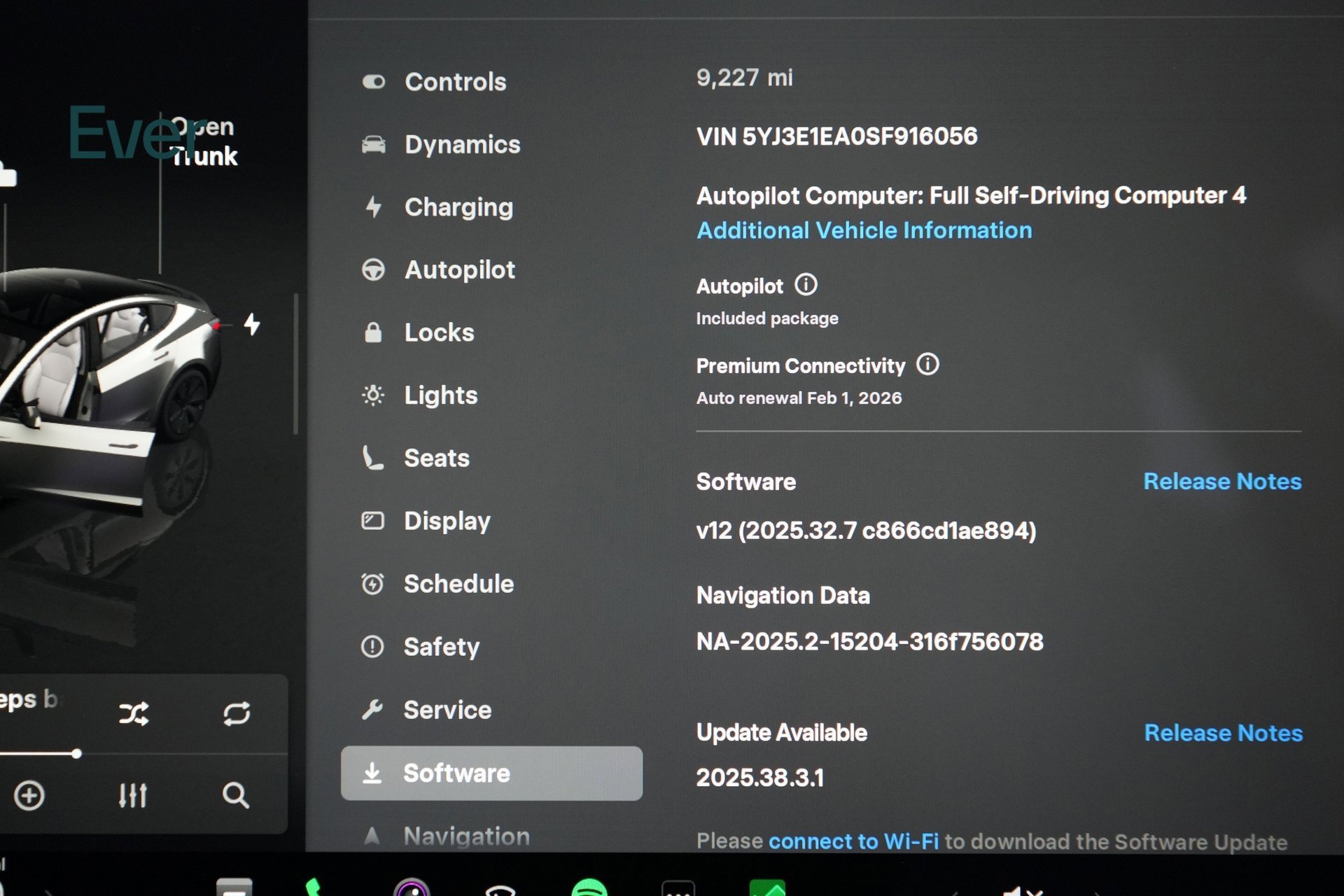Open Spotify from the bottom dock

(x=589, y=888)
